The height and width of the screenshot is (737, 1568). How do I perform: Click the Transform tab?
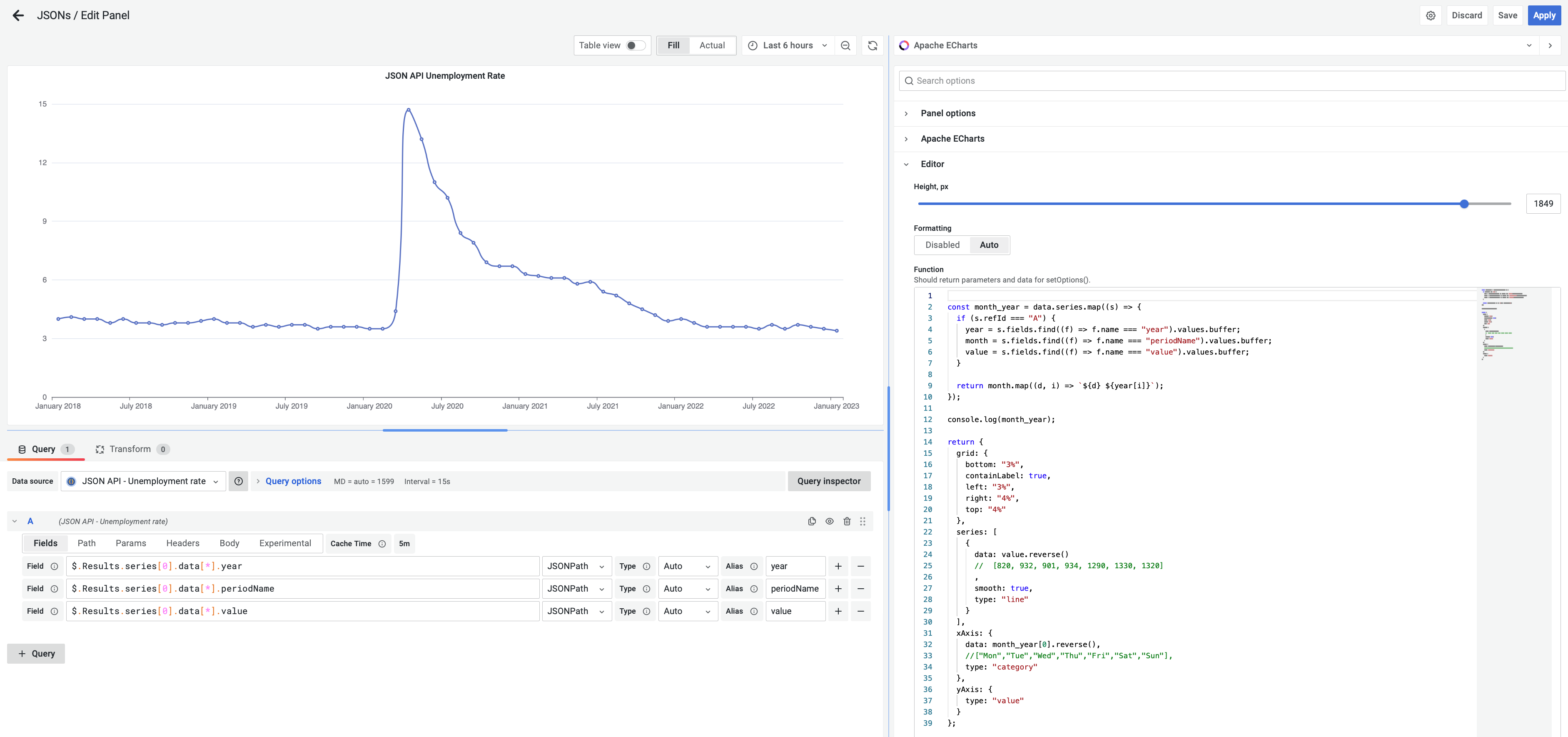click(x=129, y=448)
